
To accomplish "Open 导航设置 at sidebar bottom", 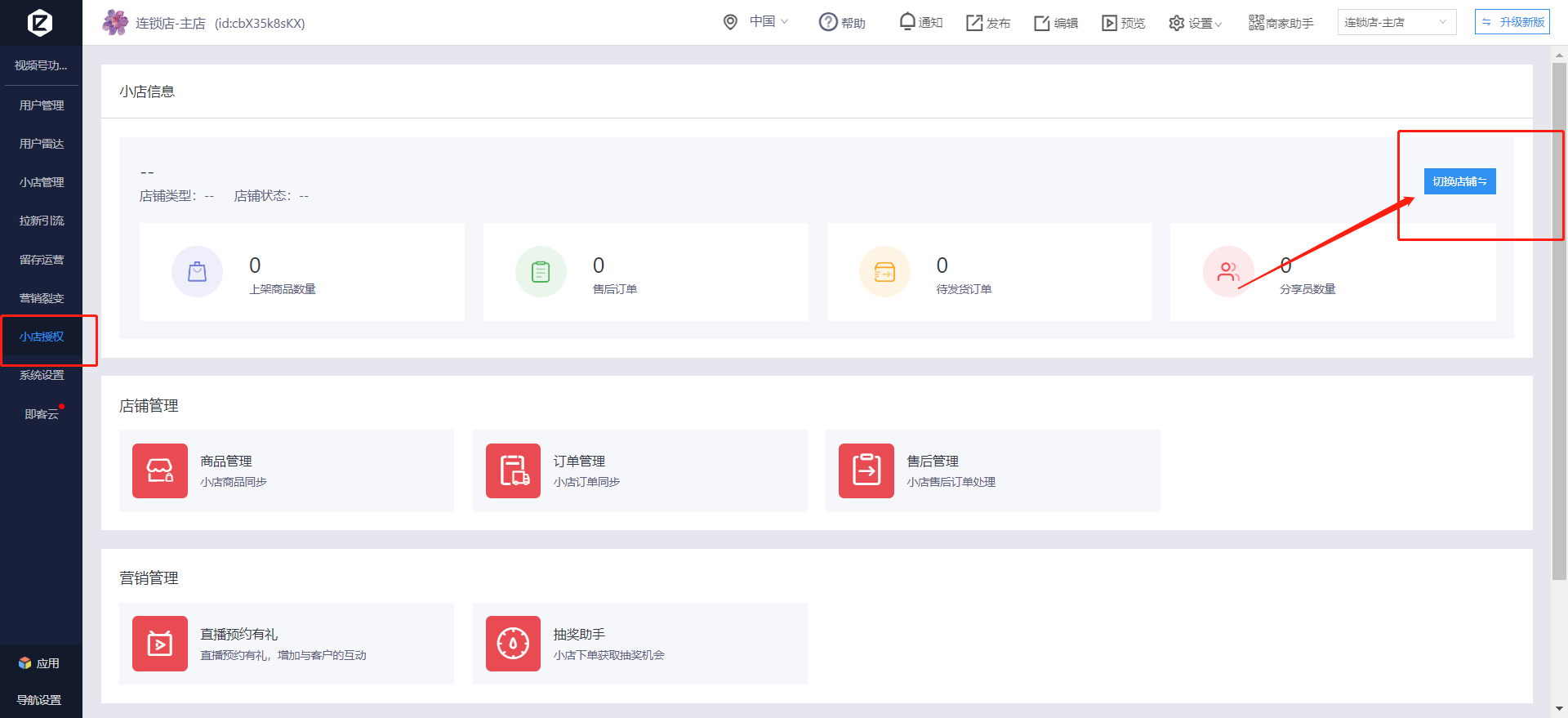I will (x=39, y=700).
